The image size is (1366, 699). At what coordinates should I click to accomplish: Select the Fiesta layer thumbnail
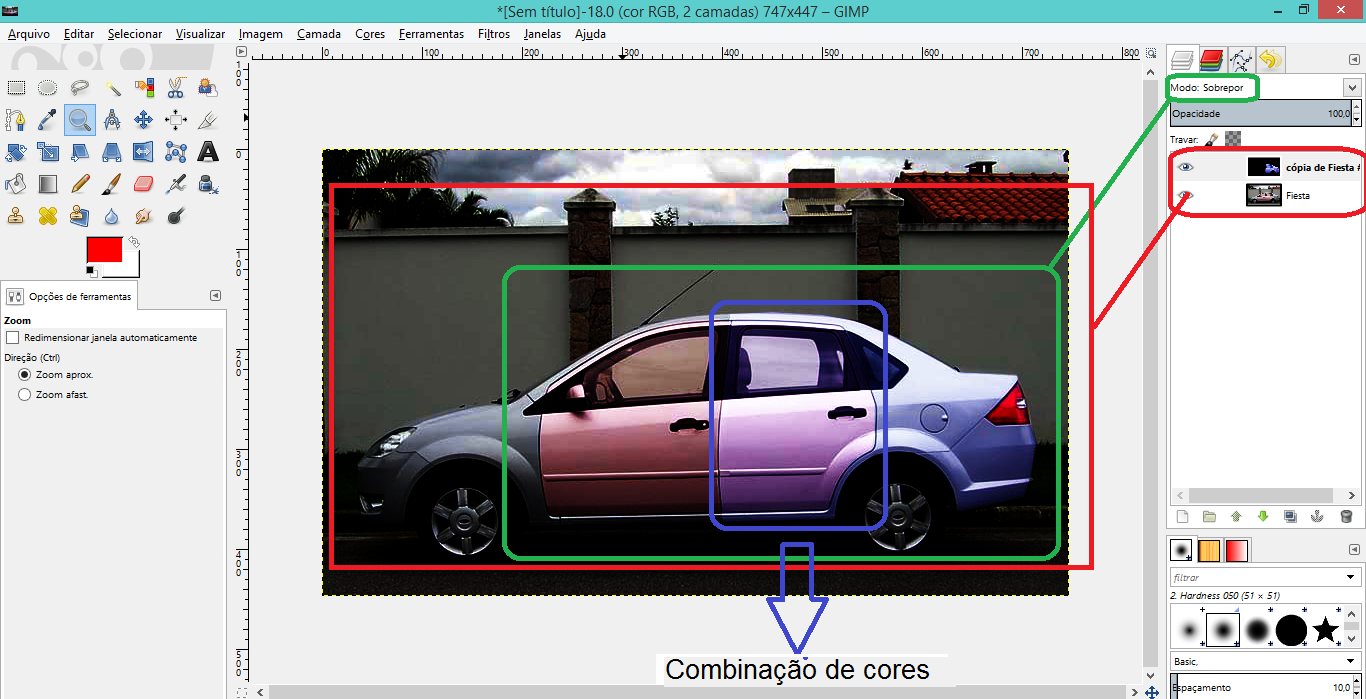(x=1263, y=195)
